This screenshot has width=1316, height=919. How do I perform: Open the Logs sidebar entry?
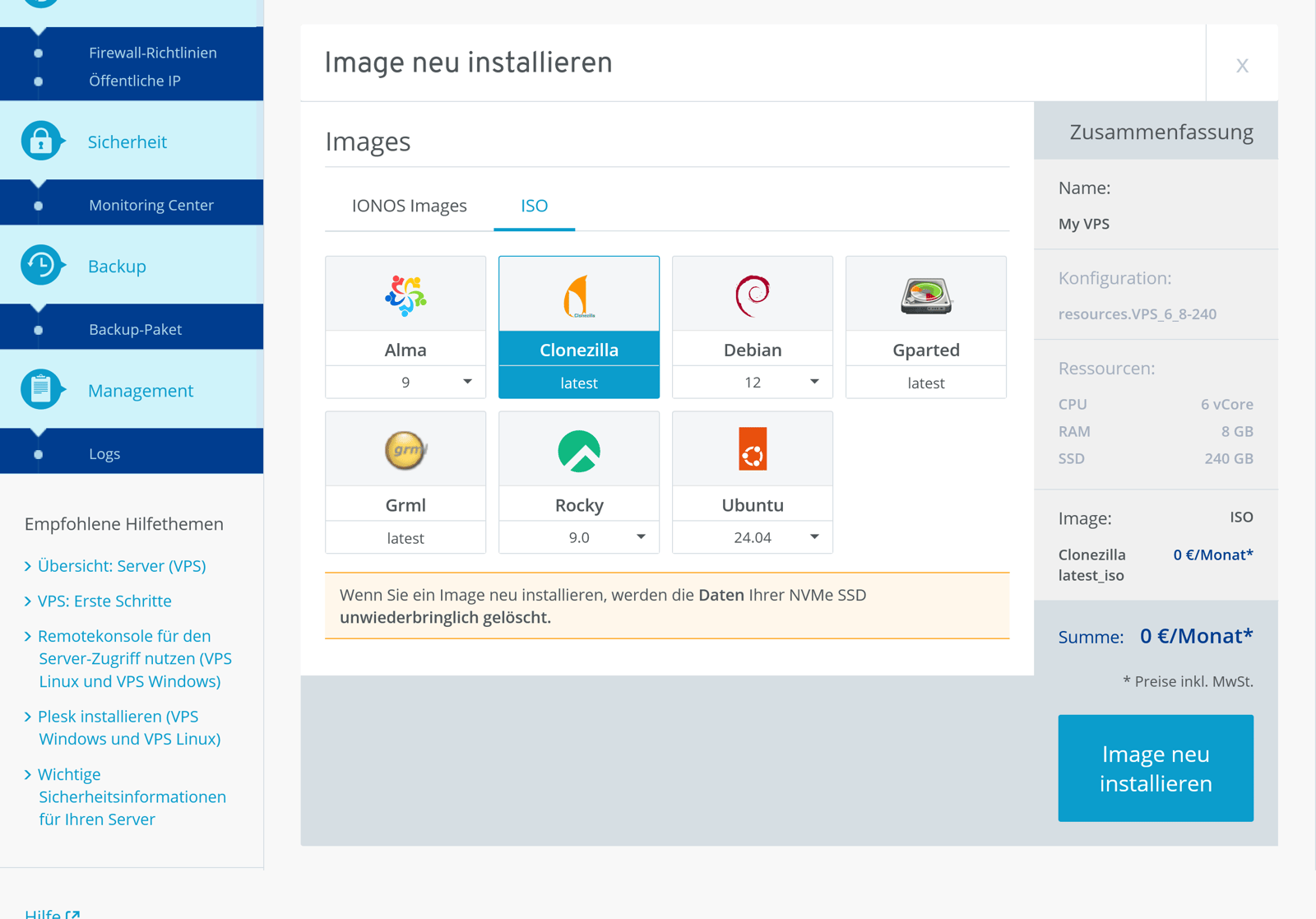[x=104, y=453]
